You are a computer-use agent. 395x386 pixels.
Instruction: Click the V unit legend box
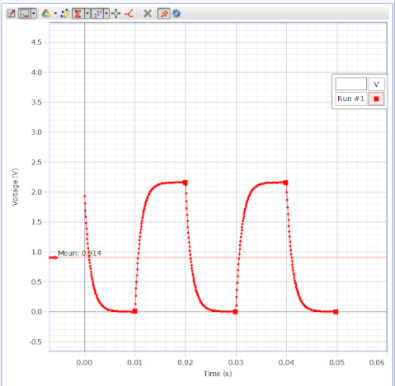[x=376, y=84]
